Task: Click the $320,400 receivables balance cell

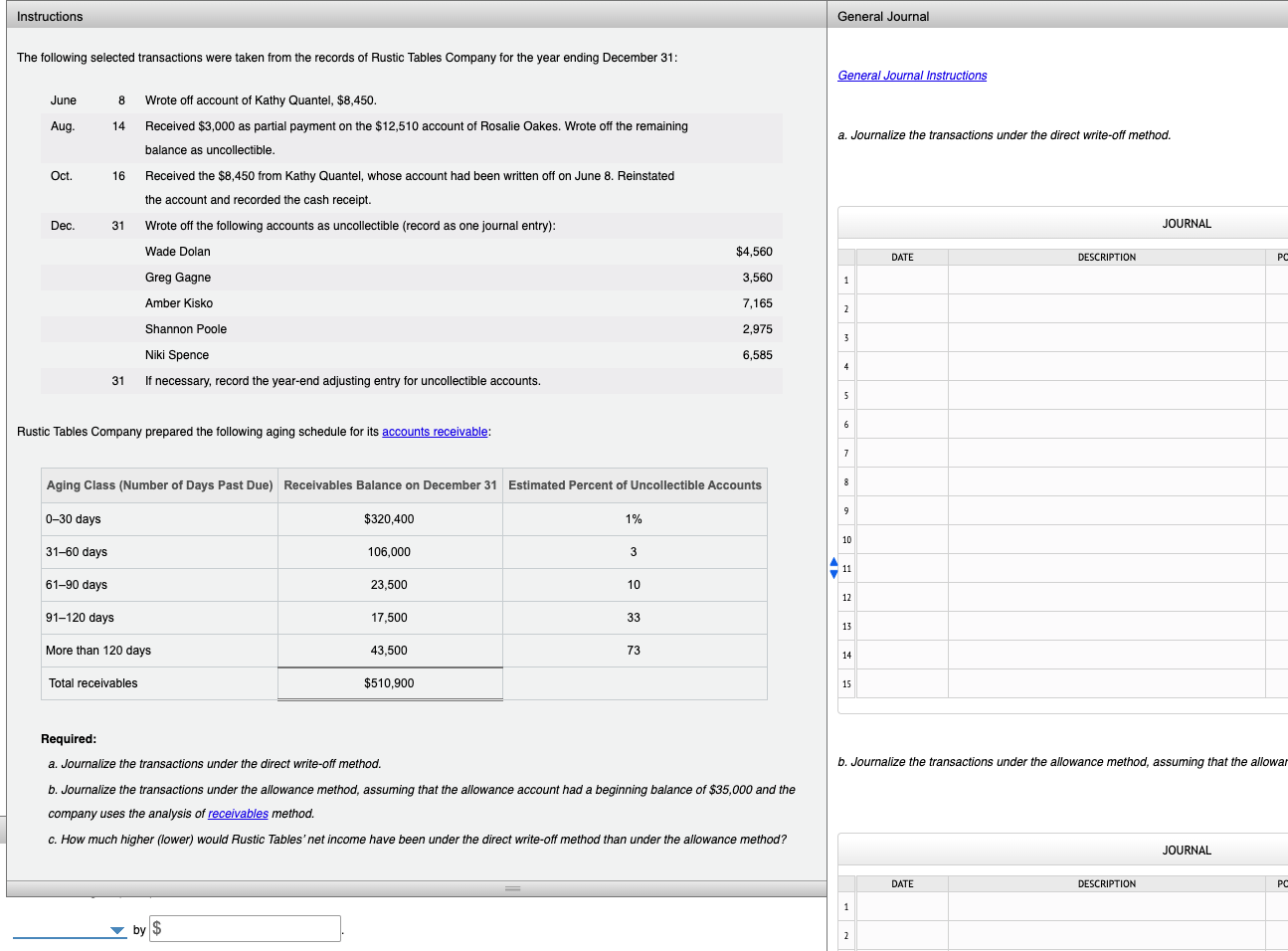Action: pyautogui.click(x=389, y=519)
